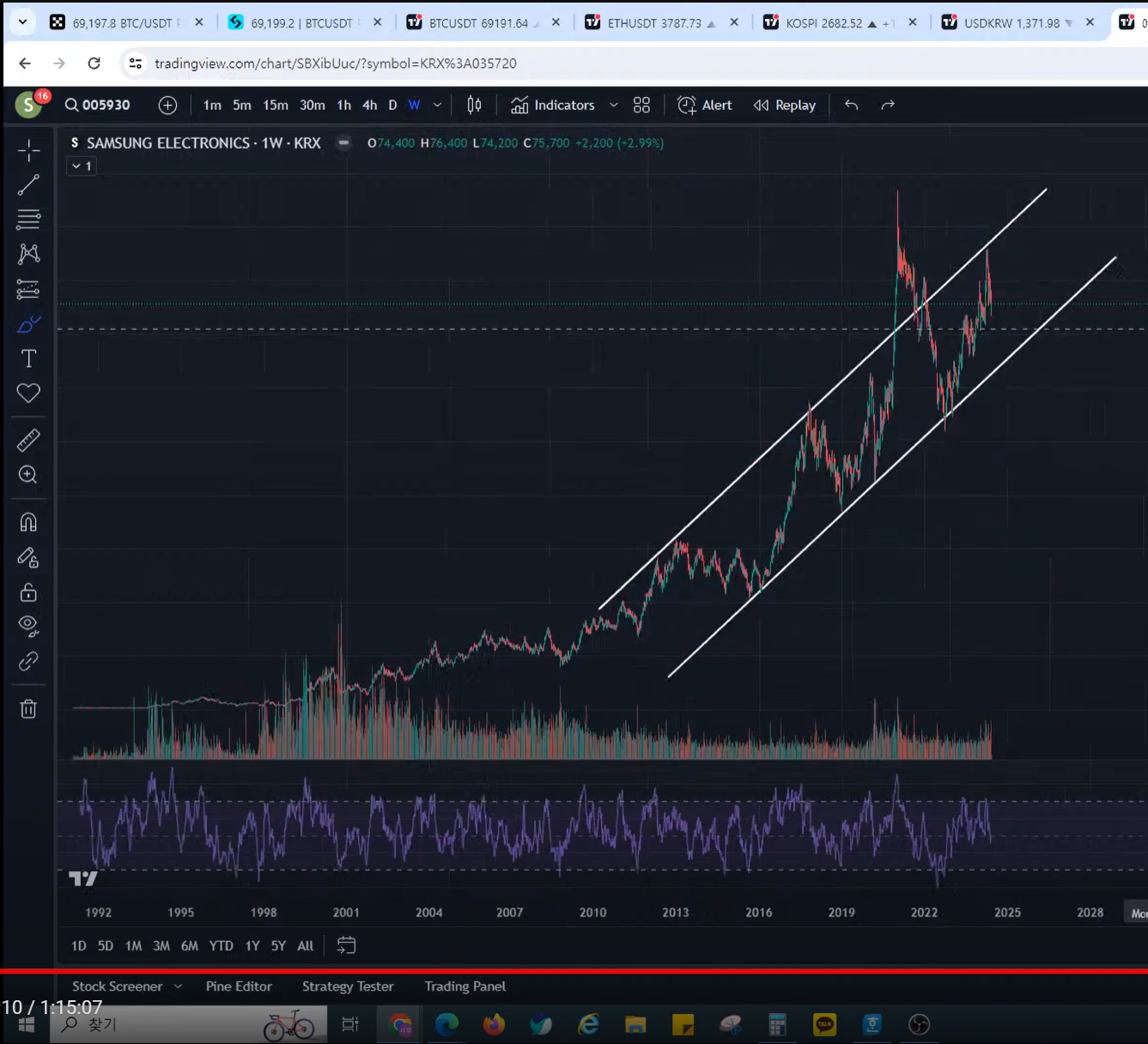This screenshot has width=1148, height=1044.
Task: Collapse the indicator legend toggle
Action: click(x=82, y=166)
